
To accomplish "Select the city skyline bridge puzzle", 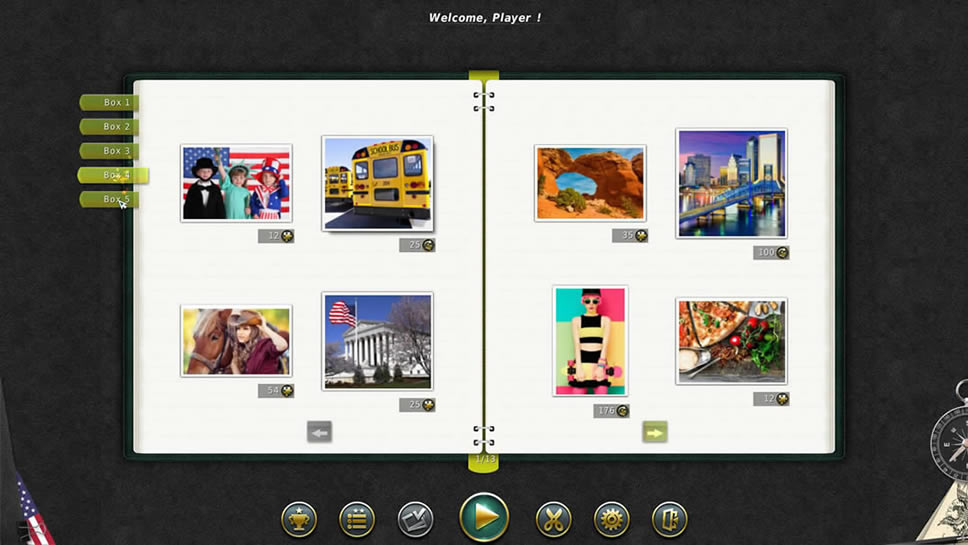I will (732, 183).
